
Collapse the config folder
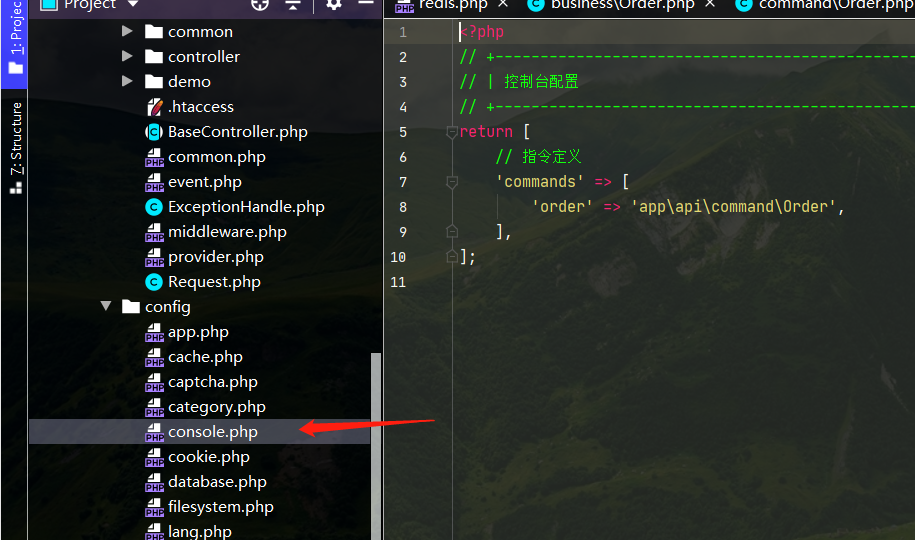[106, 306]
